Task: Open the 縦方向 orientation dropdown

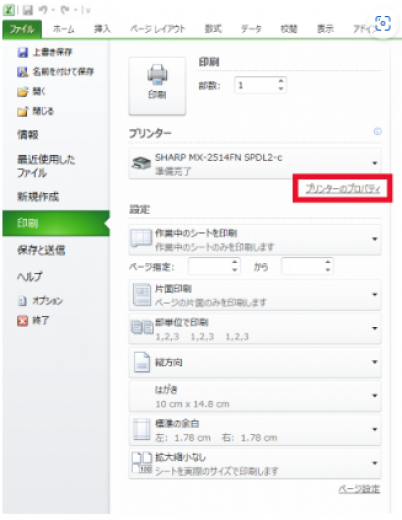Action: [255, 362]
